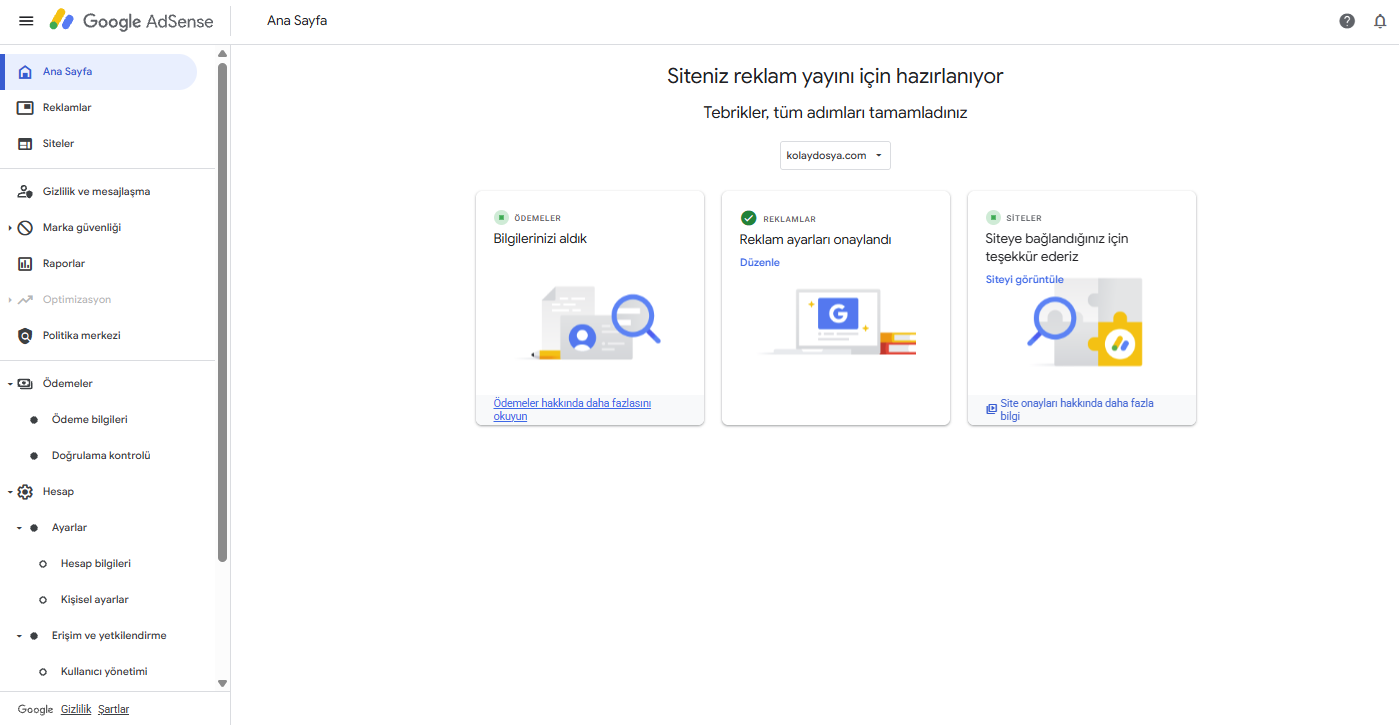Click the Siteler card puzzle illustration
1399x725 pixels.
1086,322
